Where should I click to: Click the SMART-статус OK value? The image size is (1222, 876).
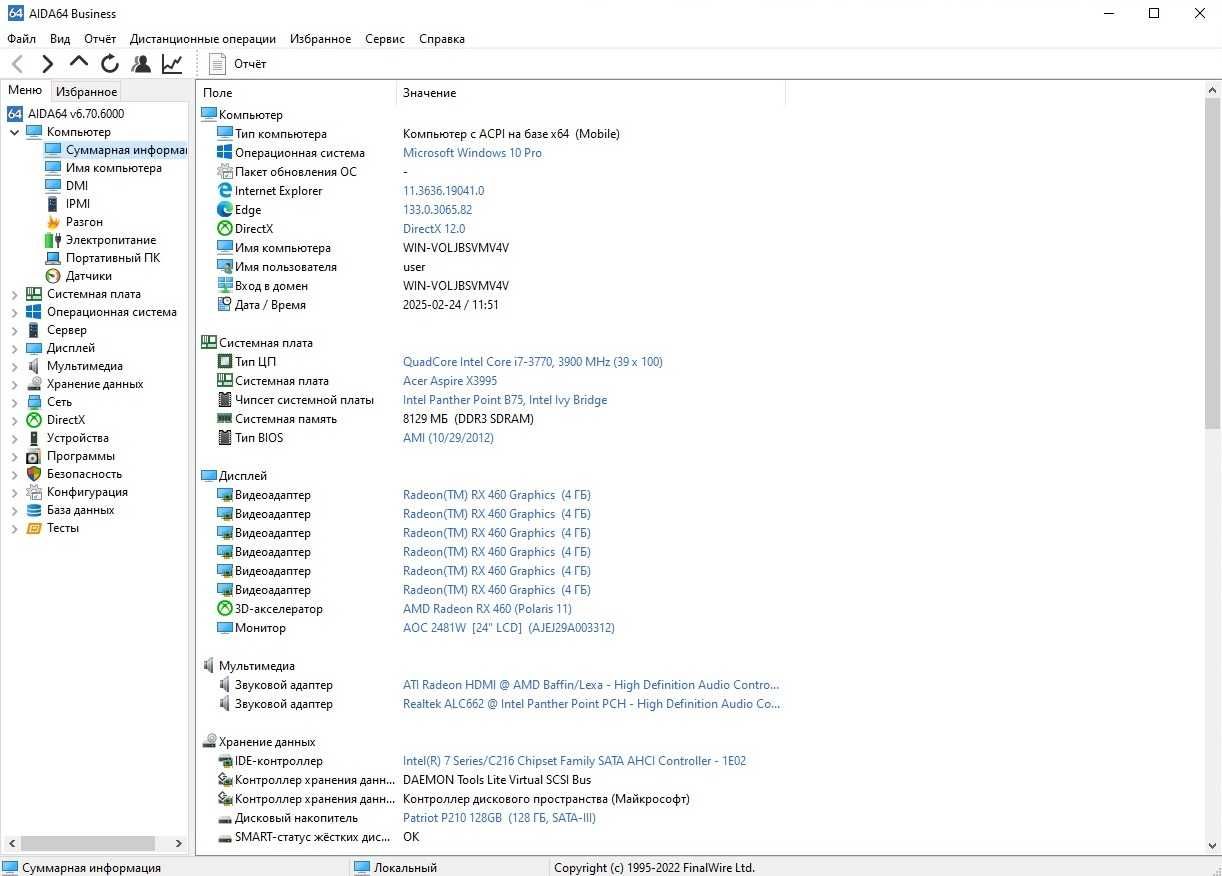(411, 837)
